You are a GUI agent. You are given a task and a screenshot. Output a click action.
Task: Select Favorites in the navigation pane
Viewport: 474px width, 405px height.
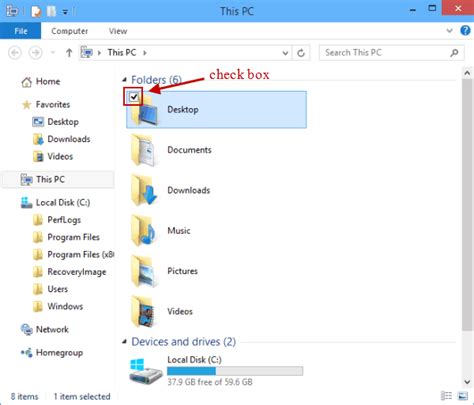point(53,104)
